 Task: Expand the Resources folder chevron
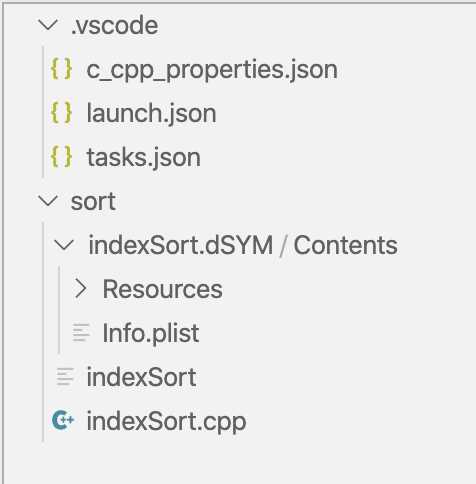pyautogui.click(x=81, y=289)
